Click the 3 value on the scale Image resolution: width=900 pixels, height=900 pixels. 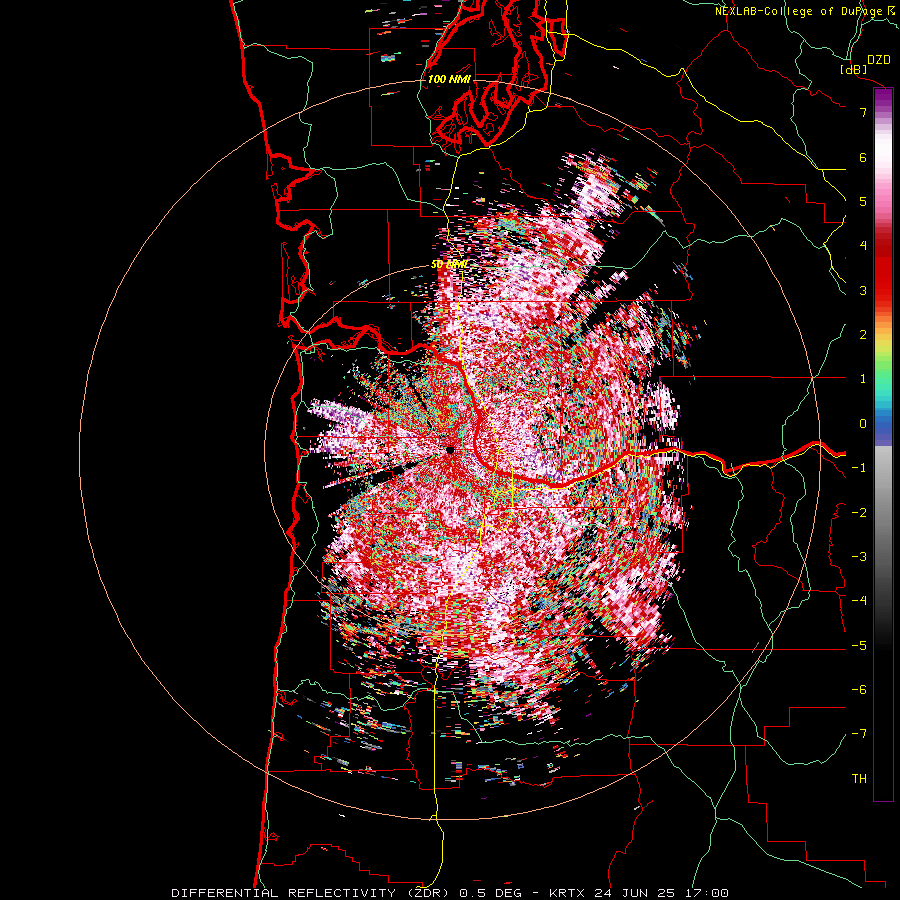[863, 290]
